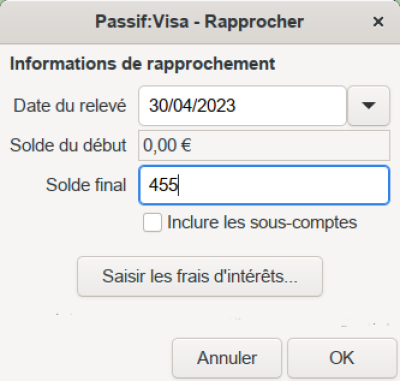Click the Date du relevé input field

click(242, 106)
